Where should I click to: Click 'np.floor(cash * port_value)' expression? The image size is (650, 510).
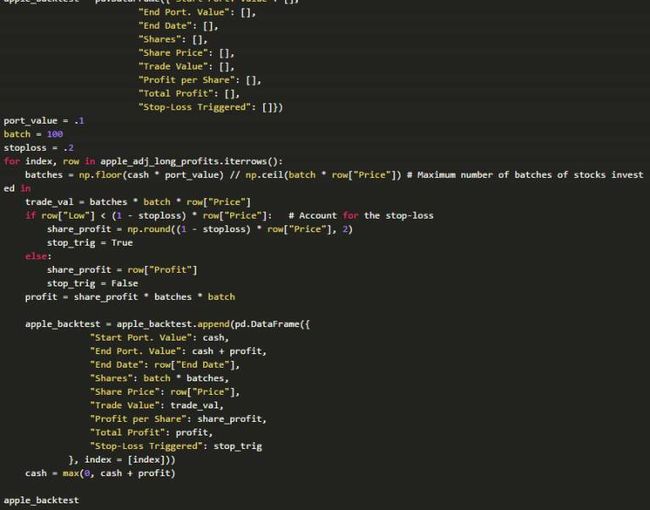tap(151, 175)
